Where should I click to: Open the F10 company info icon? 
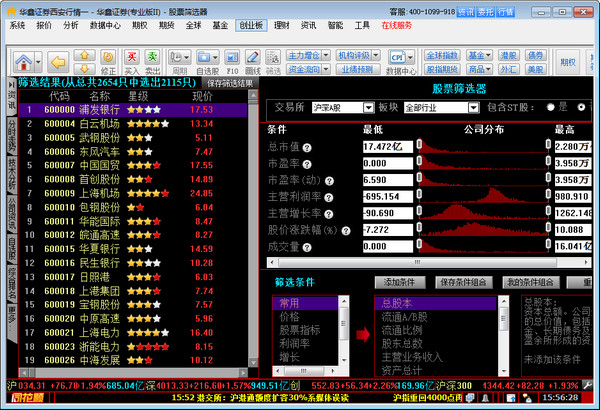pyautogui.click(x=232, y=57)
